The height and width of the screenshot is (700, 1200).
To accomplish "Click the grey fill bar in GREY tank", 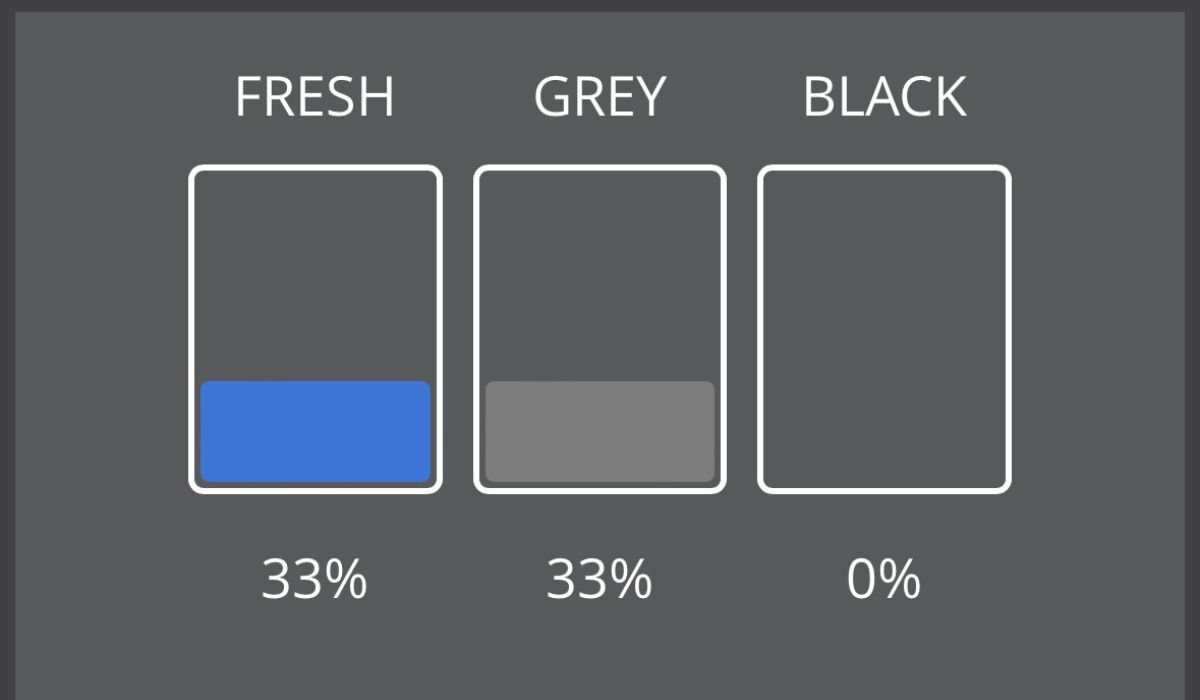I will pyautogui.click(x=600, y=431).
